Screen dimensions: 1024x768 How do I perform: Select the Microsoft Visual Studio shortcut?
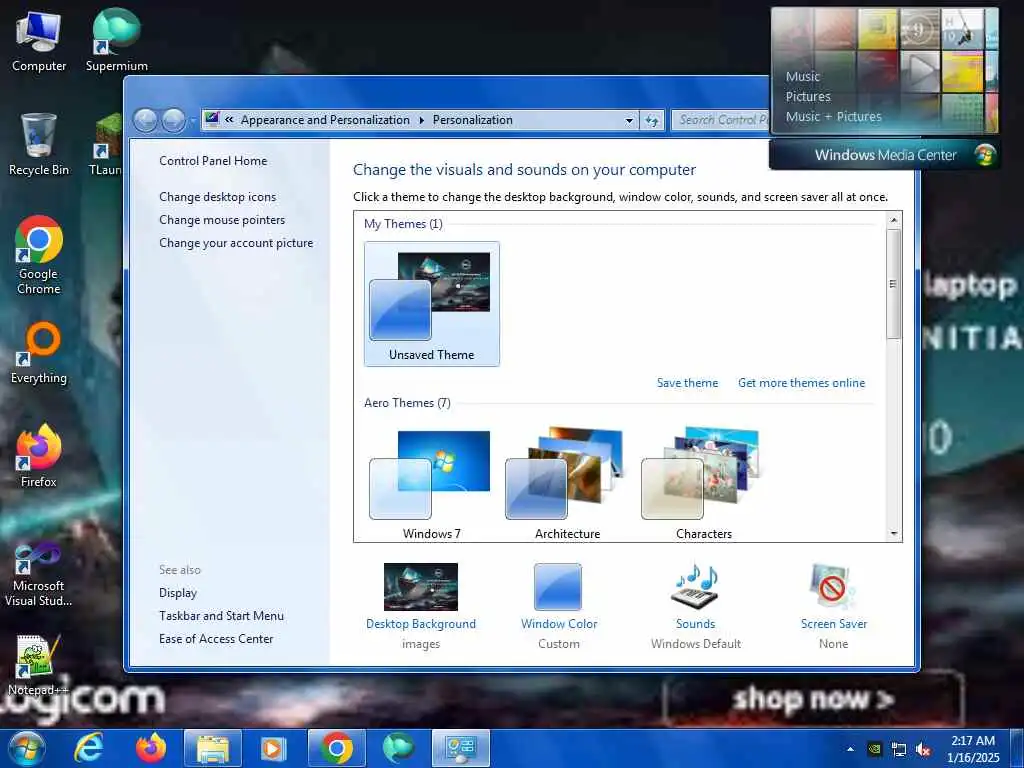point(39,575)
